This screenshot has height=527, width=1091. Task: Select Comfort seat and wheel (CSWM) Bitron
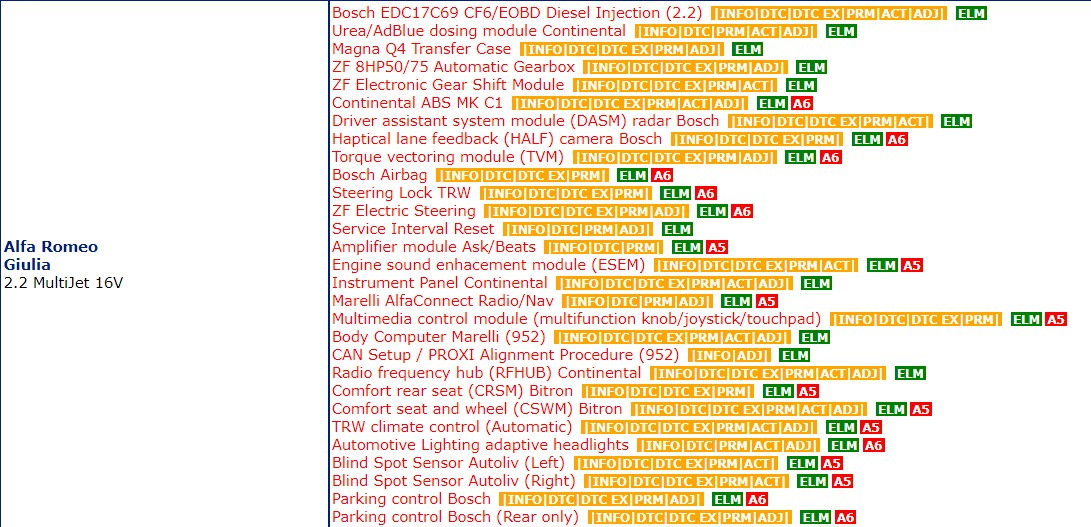coord(477,409)
